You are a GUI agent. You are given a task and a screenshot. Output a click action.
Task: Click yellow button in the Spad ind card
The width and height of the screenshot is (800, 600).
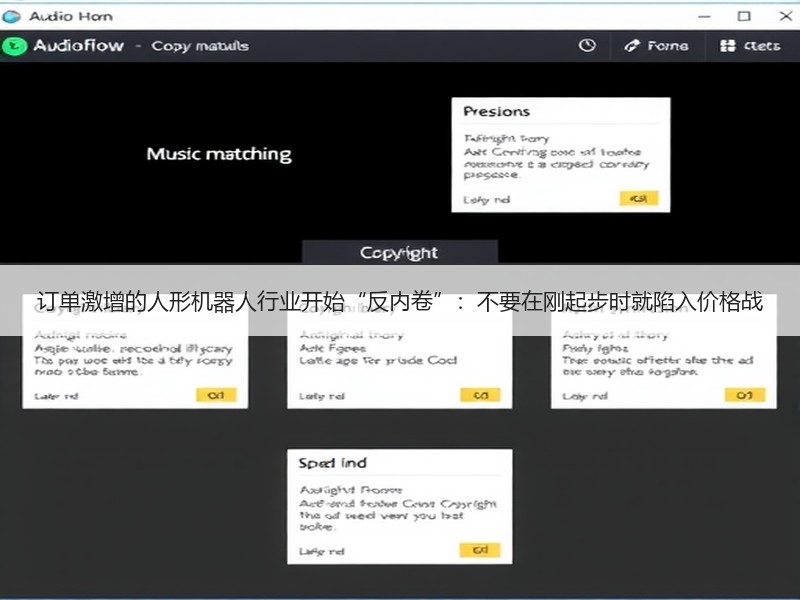[x=480, y=549]
